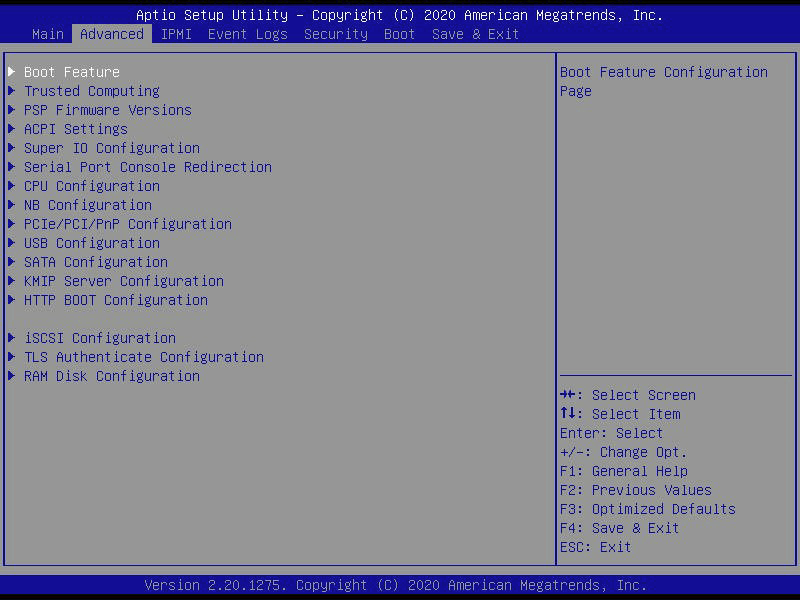Click the Aptio Setup Utility title text
This screenshot has height=600, width=800.
(399, 15)
